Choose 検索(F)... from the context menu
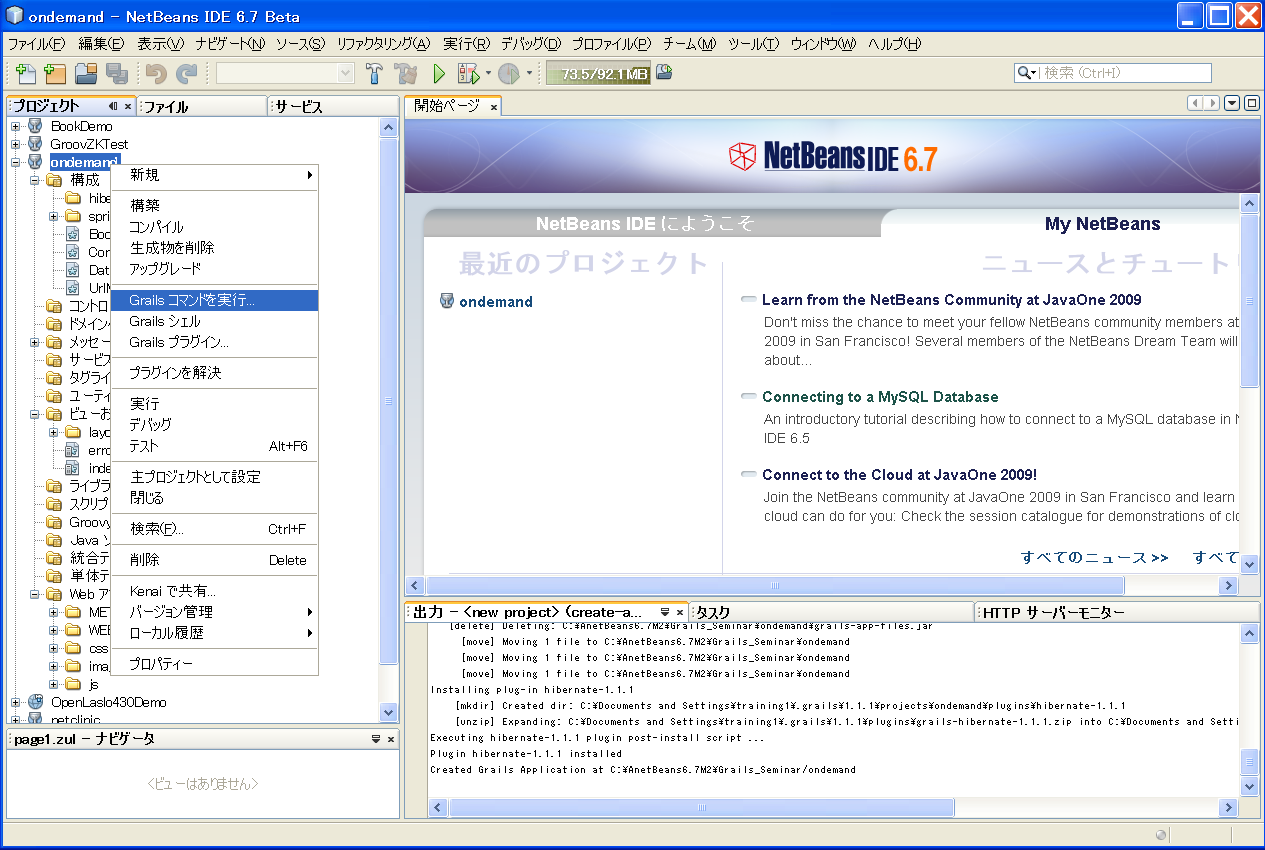1265x850 pixels. click(214, 529)
